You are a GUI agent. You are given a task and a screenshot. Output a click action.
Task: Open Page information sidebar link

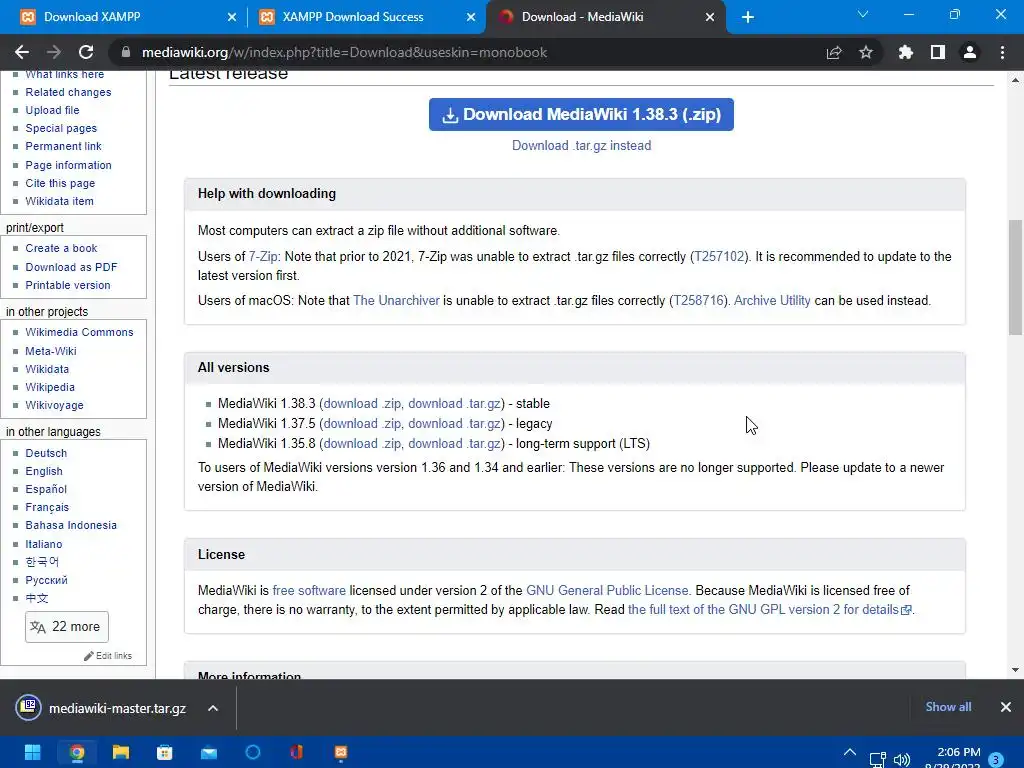[68, 165]
